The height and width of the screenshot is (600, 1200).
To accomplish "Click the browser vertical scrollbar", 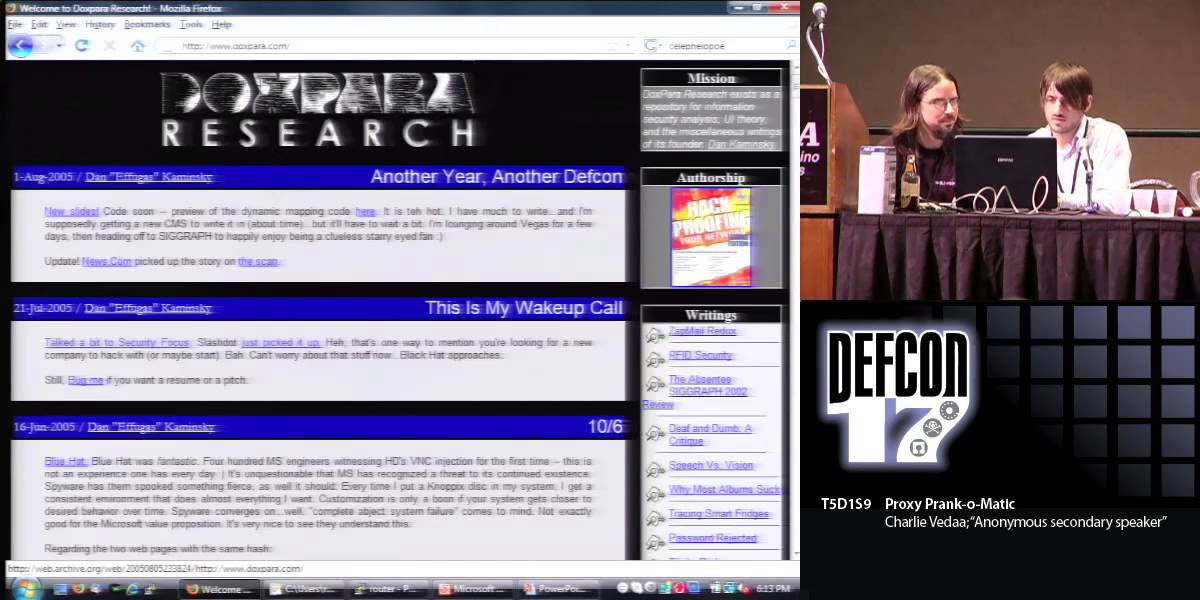I will pos(794,310).
